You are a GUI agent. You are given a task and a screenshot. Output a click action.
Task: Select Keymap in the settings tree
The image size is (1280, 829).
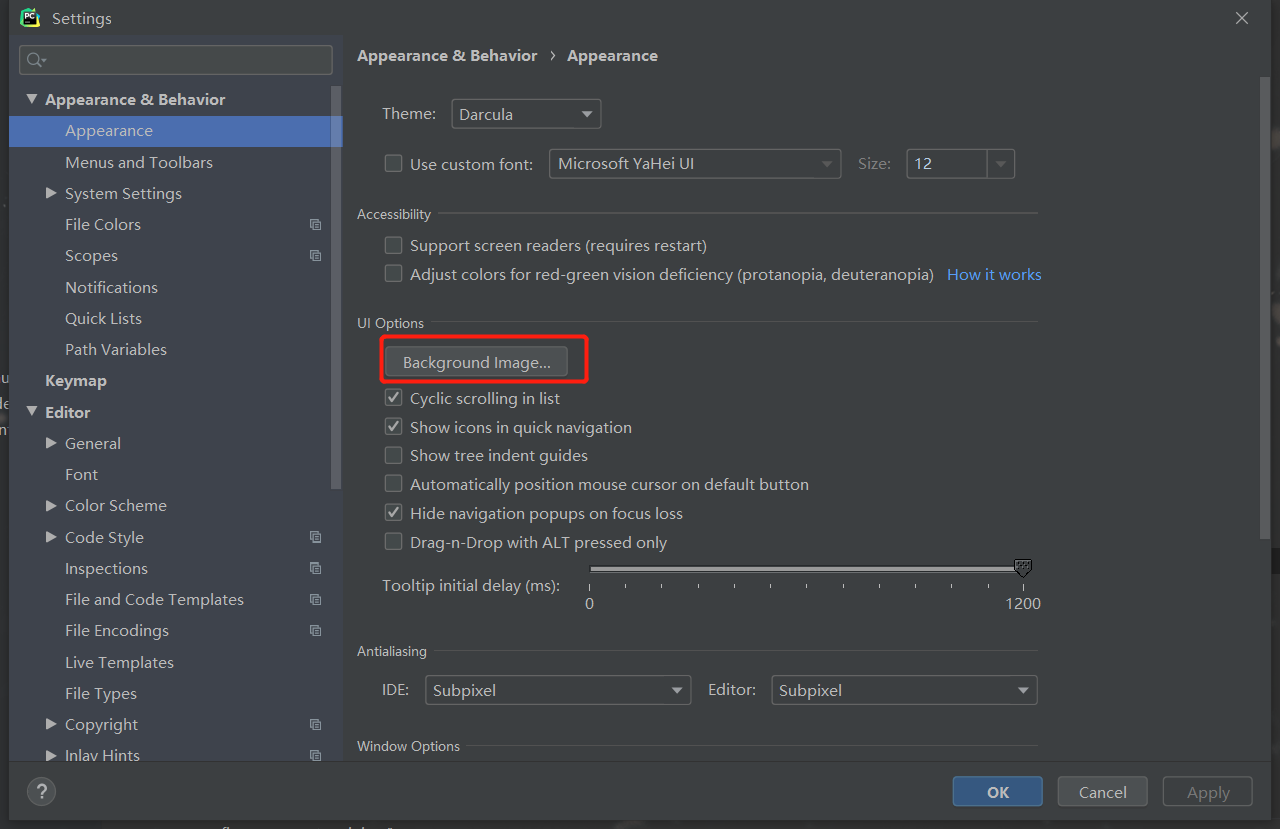[x=77, y=380]
